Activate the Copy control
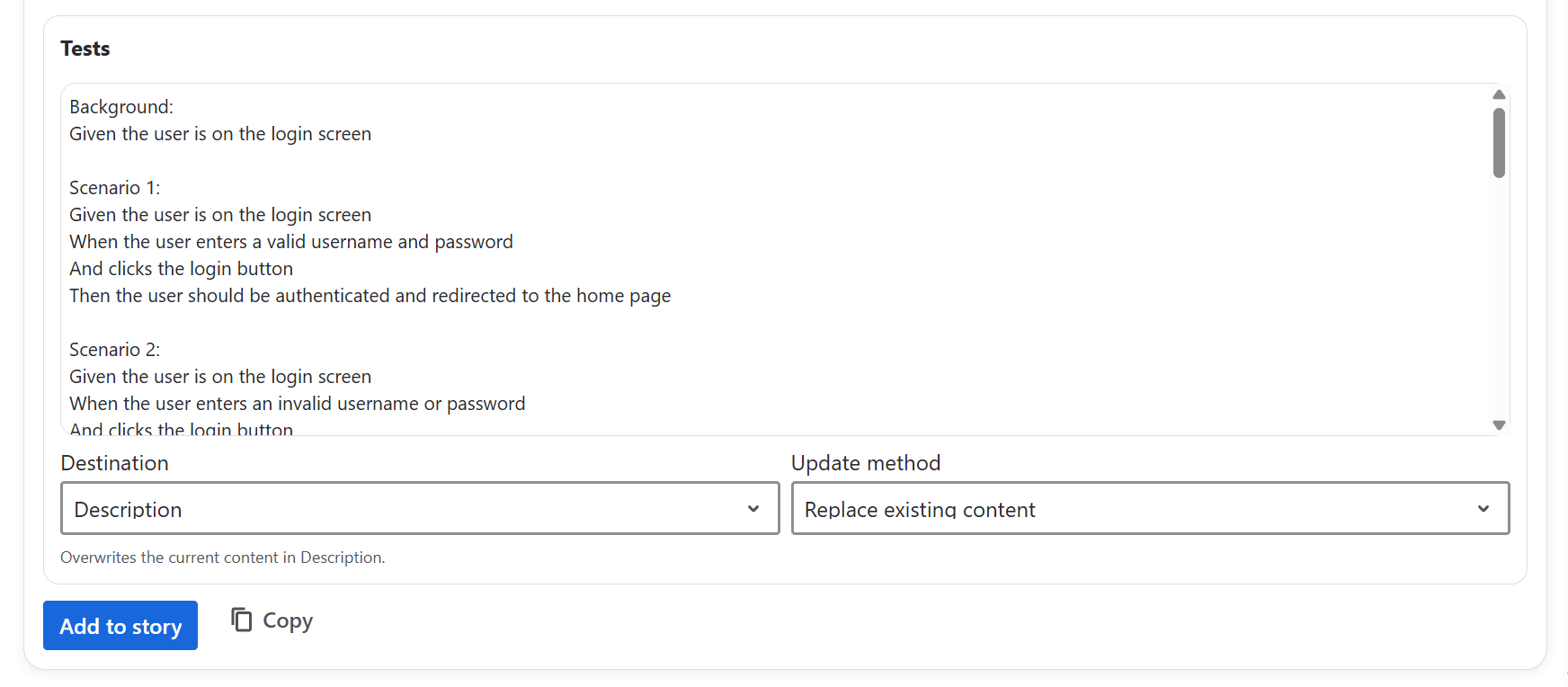The height and width of the screenshot is (687, 1568). point(270,620)
